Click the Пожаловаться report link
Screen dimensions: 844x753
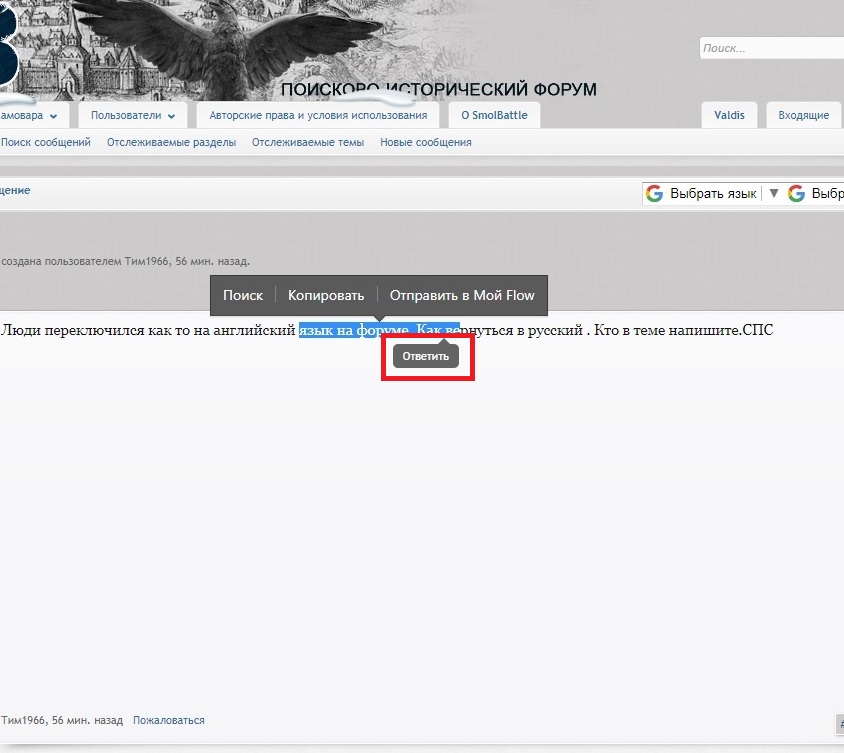point(168,720)
